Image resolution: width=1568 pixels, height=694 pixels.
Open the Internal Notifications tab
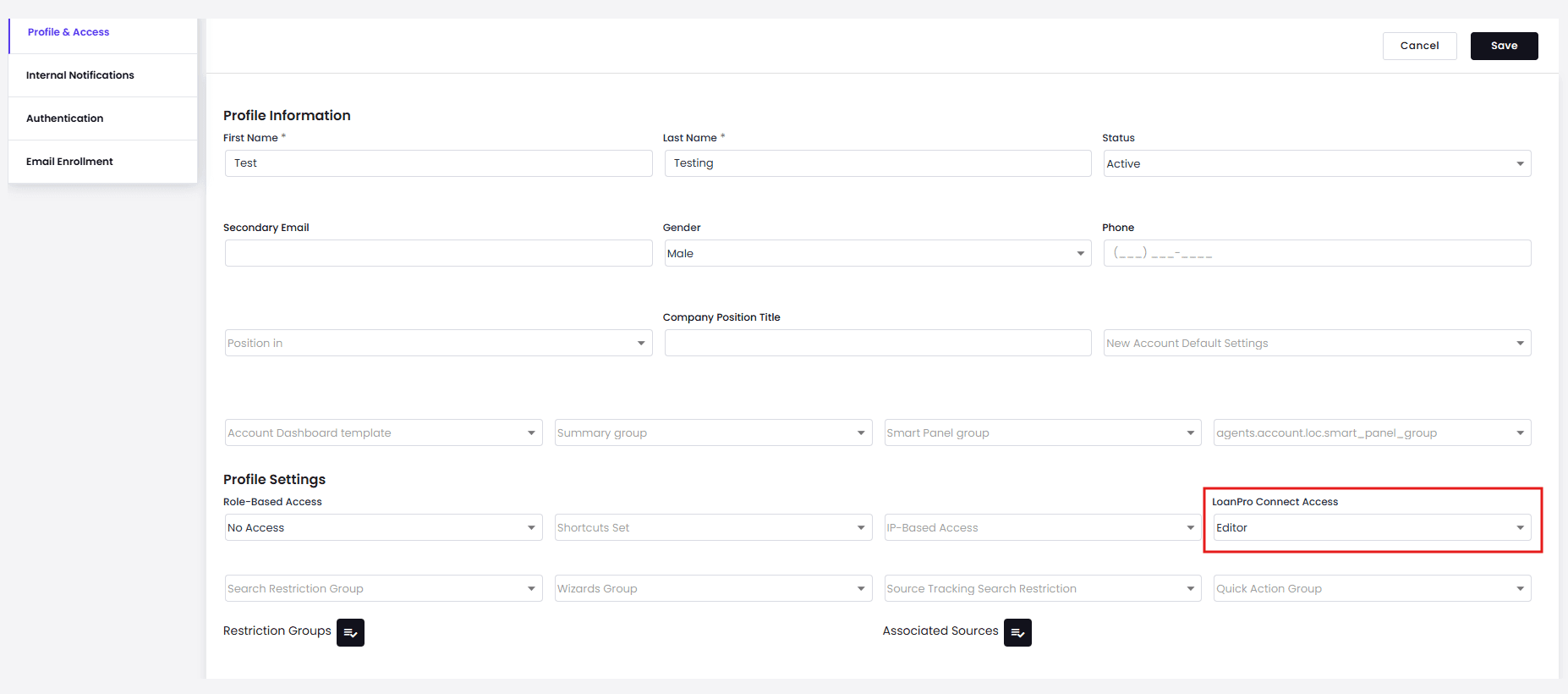(x=103, y=75)
